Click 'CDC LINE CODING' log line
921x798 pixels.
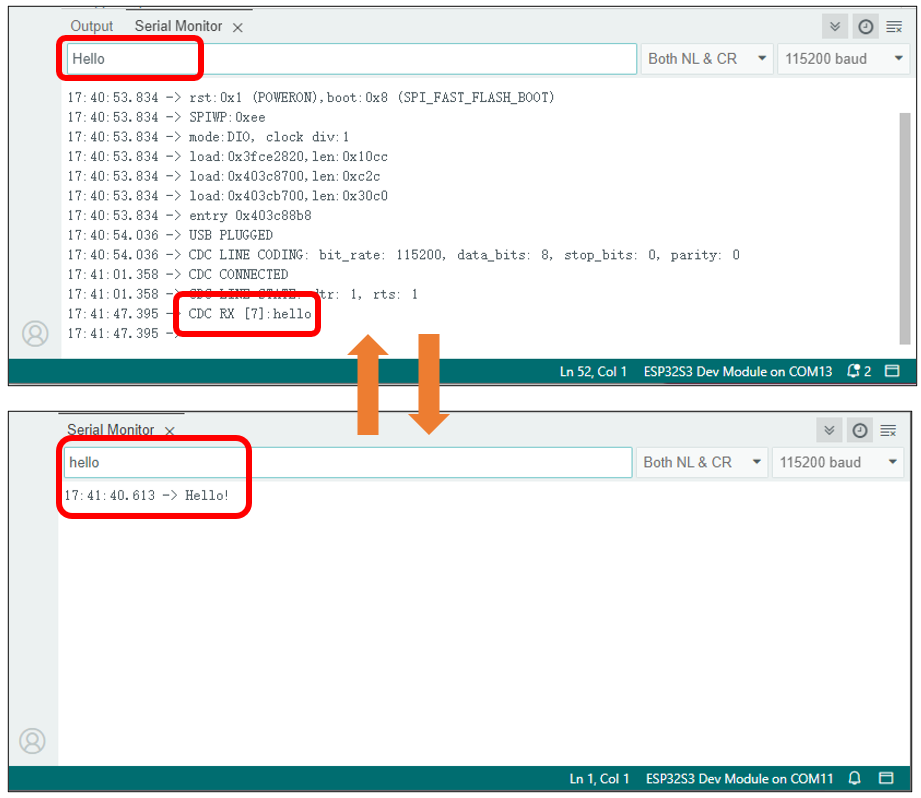[404, 255]
